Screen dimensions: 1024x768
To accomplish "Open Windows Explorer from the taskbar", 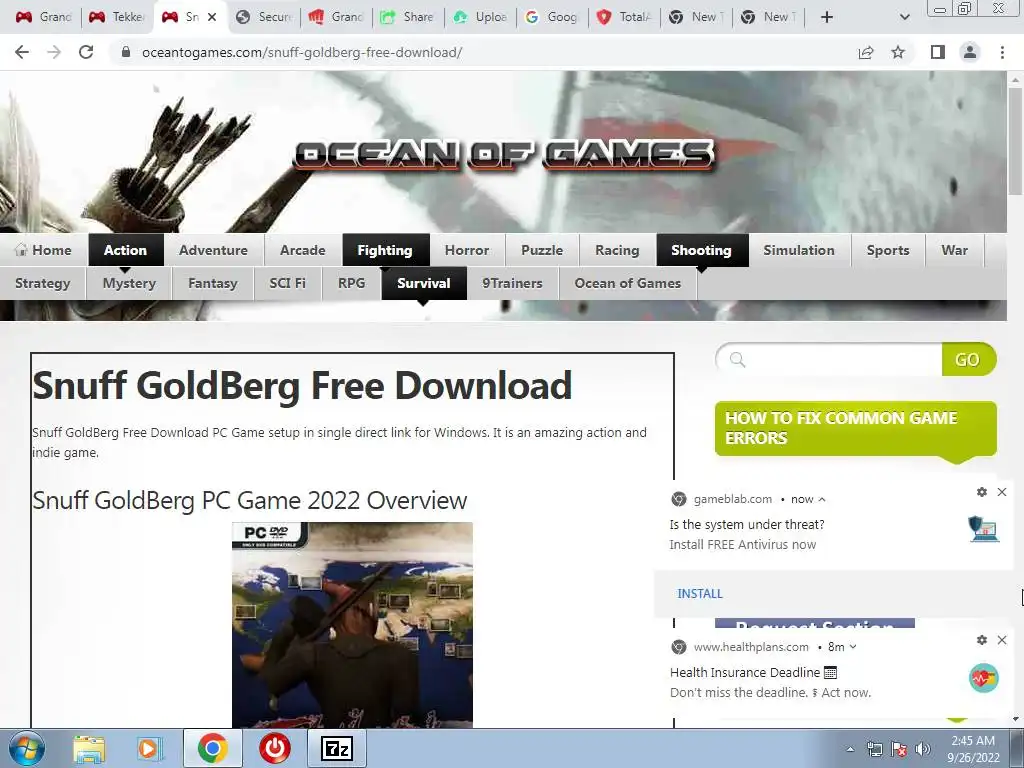I will 89,748.
